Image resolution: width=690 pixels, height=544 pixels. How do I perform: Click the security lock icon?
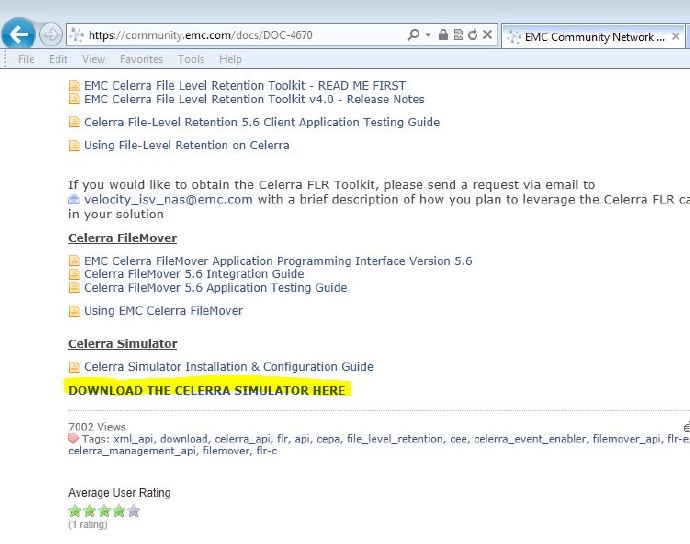click(443, 34)
